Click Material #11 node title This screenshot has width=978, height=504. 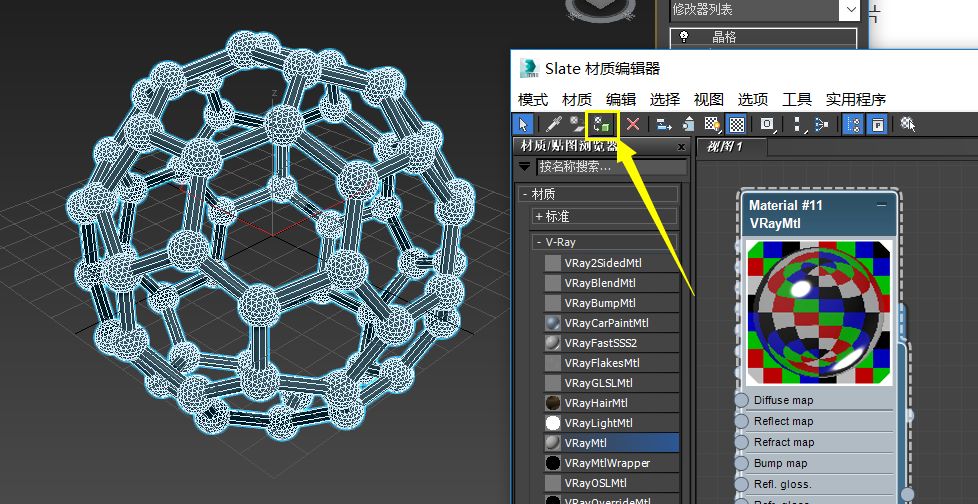tap(785, 205)
